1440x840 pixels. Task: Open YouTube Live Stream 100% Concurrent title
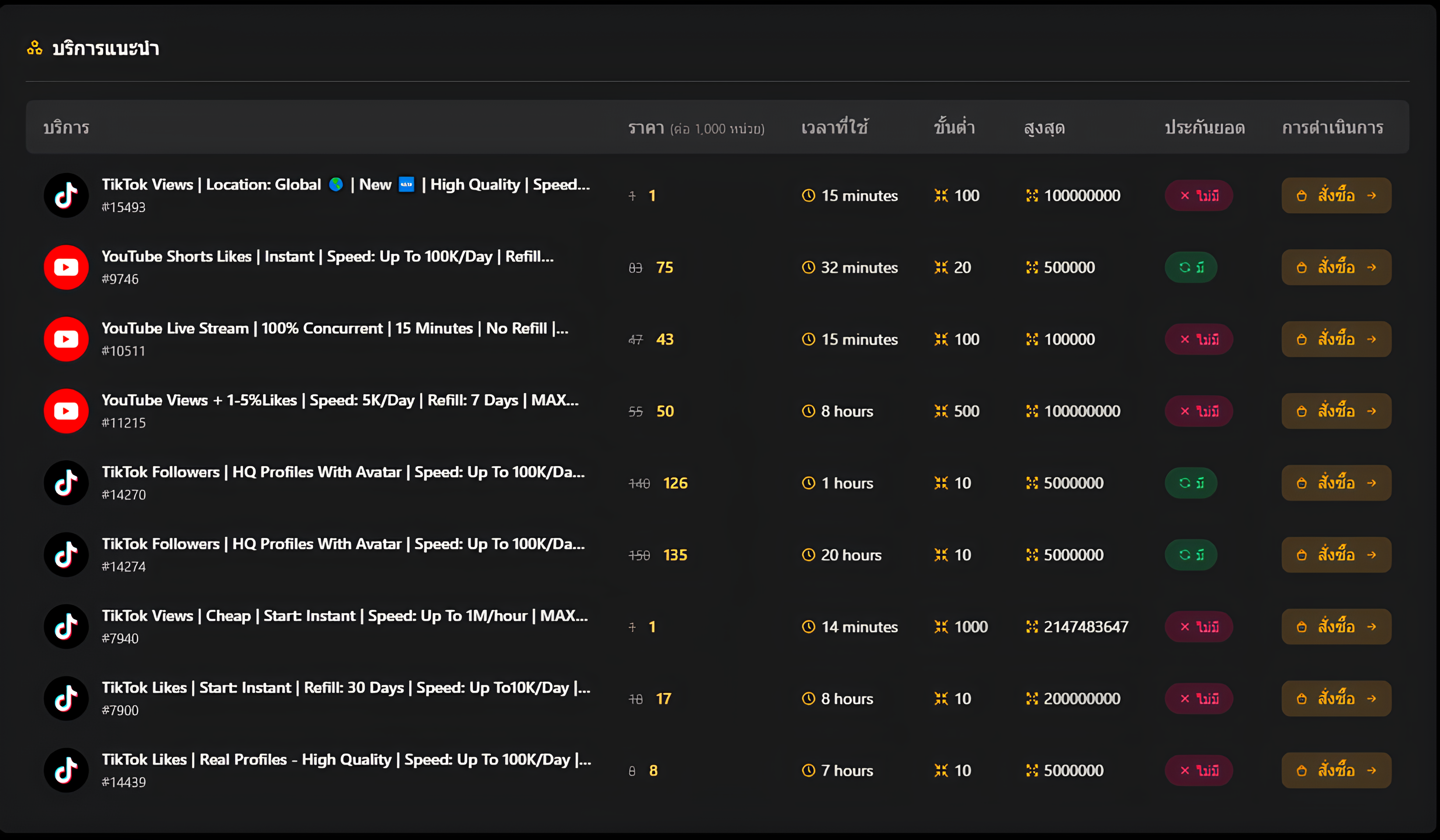click(x=335, y=328)
